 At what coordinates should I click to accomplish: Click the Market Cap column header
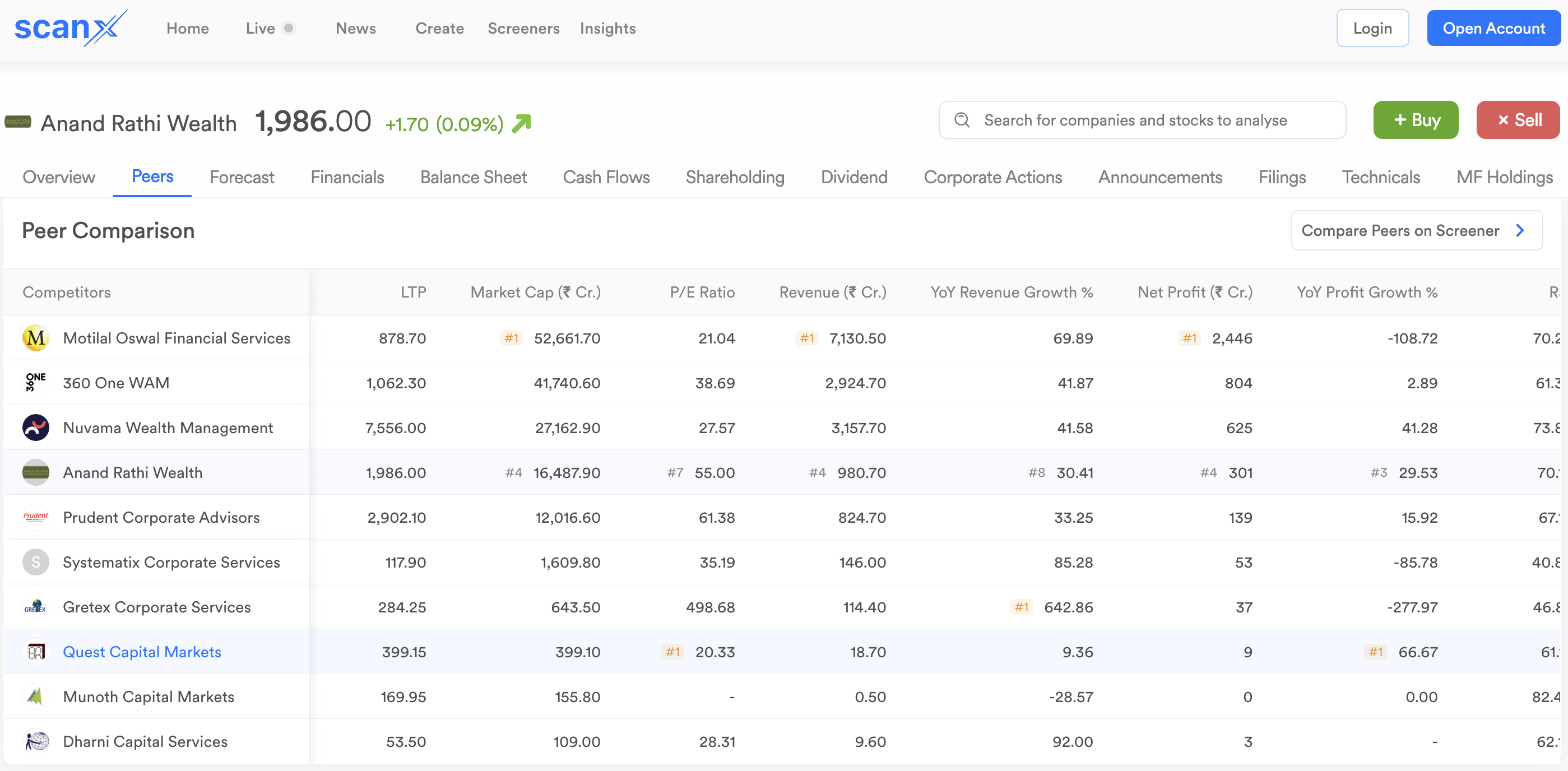pos(535,292)
